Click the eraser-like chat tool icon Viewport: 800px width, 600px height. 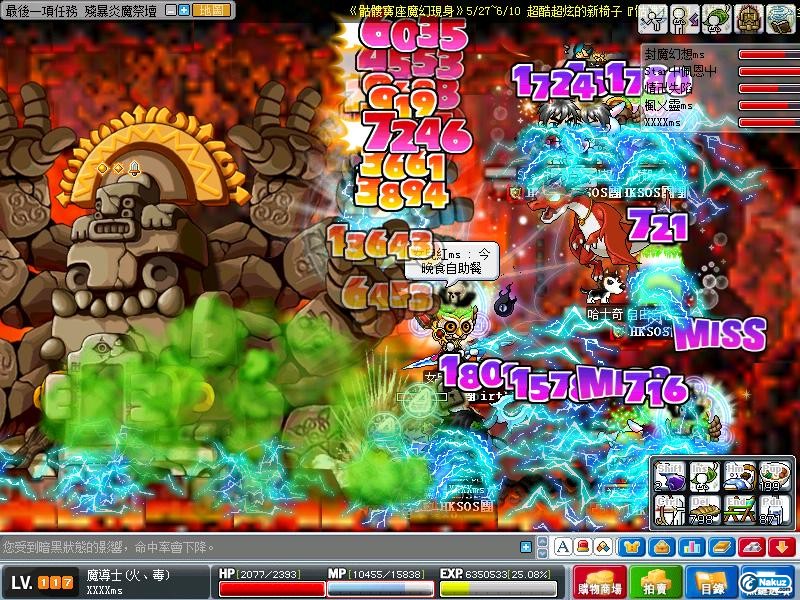[603, 547]
